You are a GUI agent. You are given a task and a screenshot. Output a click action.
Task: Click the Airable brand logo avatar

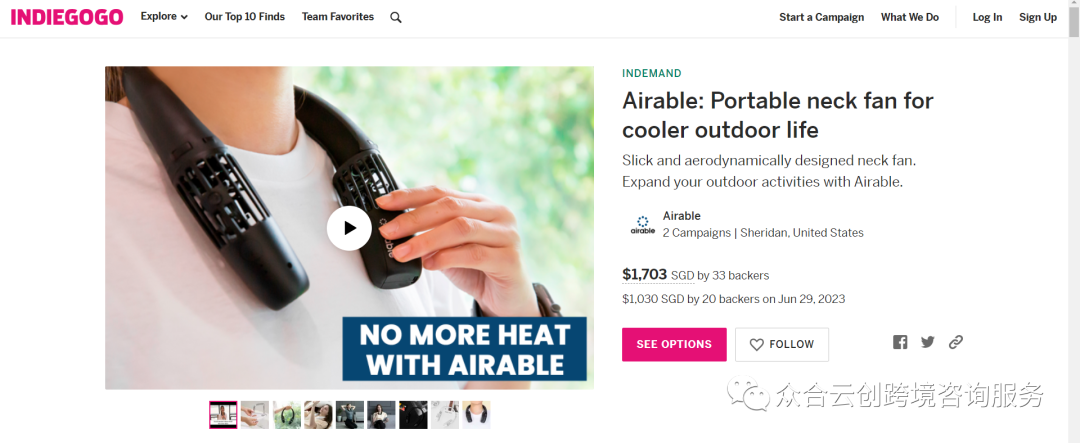coord(643,225)
